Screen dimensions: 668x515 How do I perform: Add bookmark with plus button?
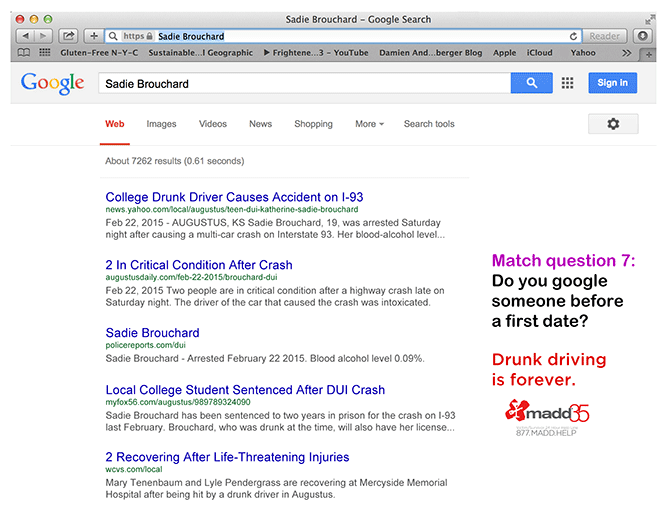(94, 36)
